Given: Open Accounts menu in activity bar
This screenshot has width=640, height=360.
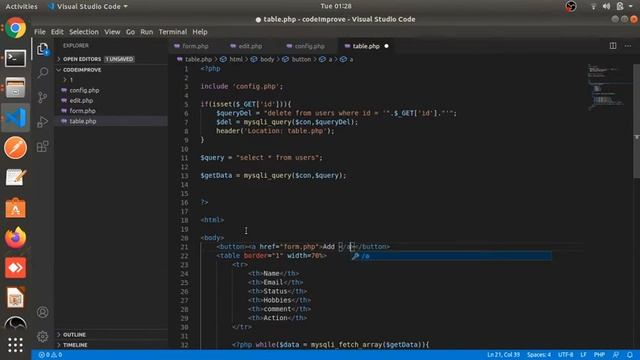Looking at the screenshot, I should pos(42,312).
